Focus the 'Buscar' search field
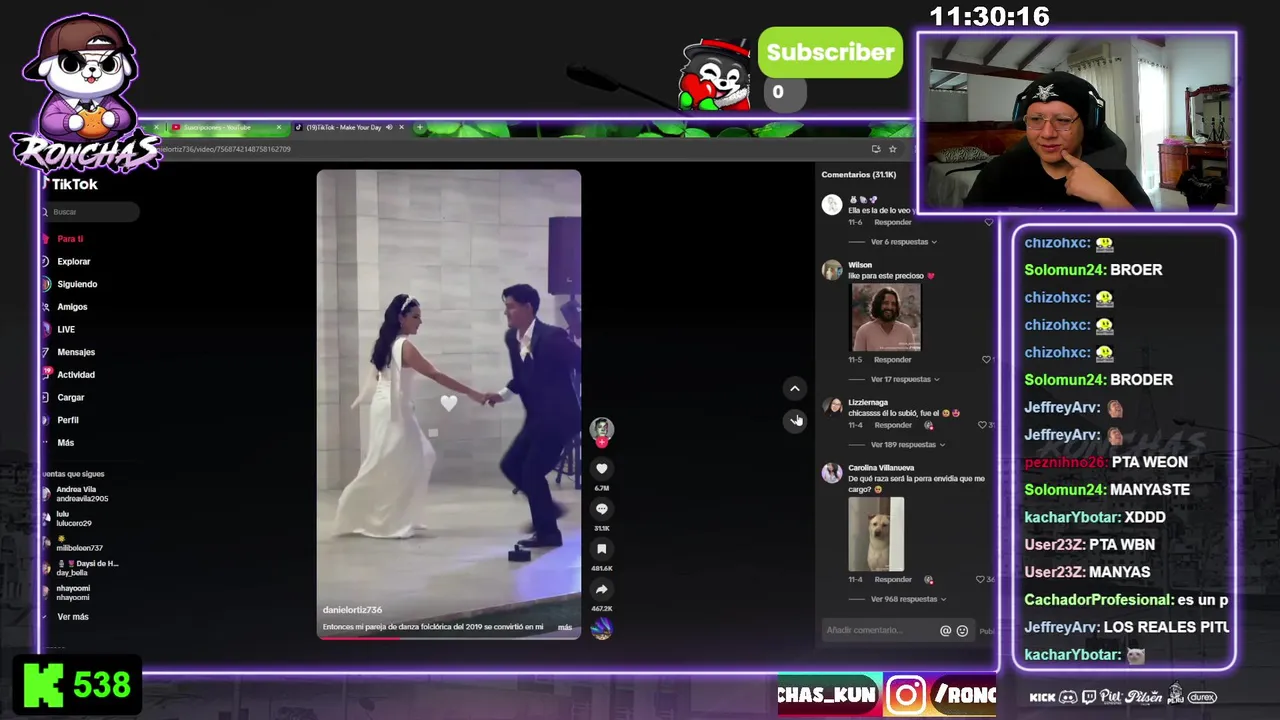Viewport: 1280px width, 720px height. point(91,212)
